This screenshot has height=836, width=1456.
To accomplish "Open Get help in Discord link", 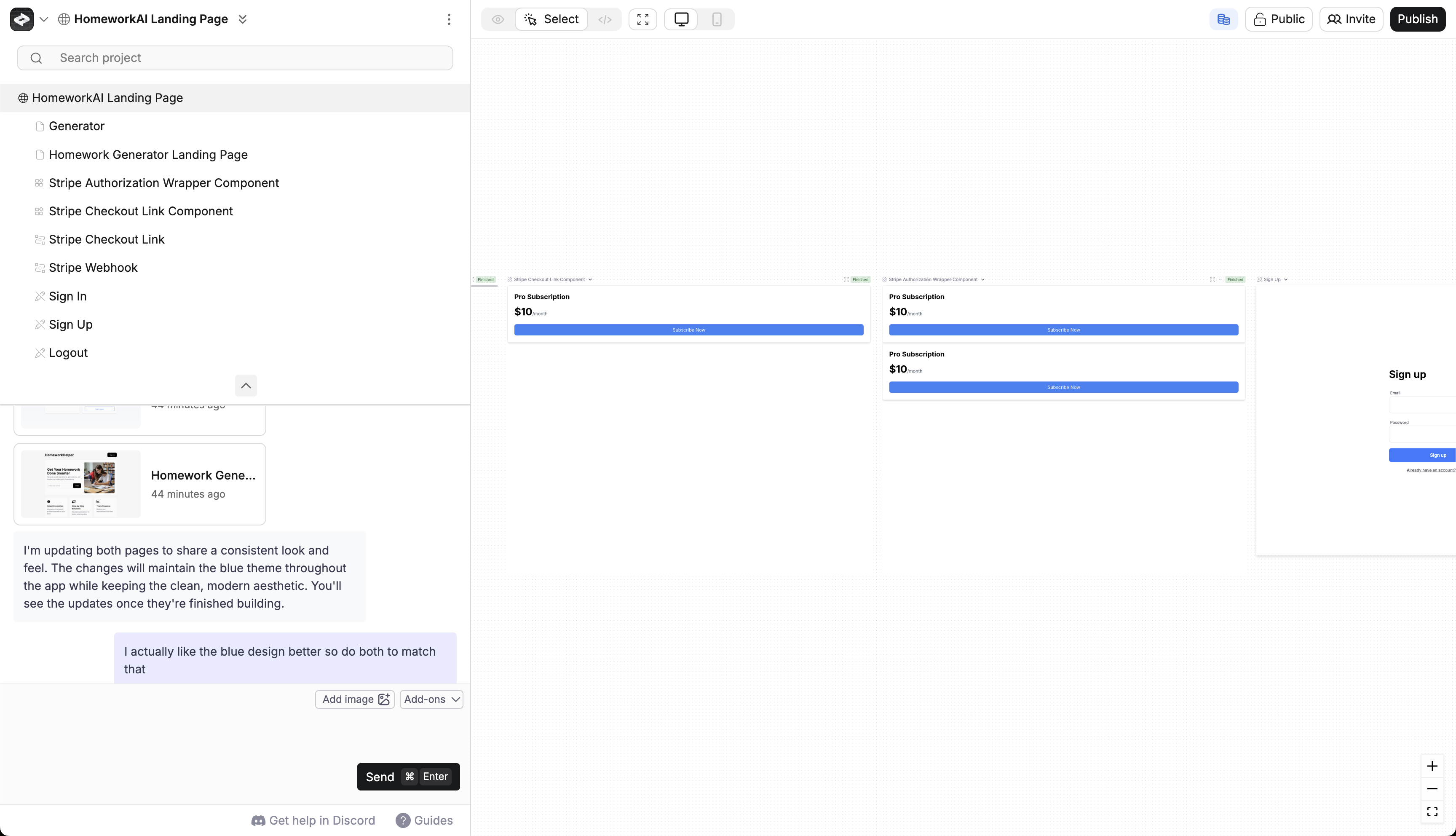I will (313, 820).
